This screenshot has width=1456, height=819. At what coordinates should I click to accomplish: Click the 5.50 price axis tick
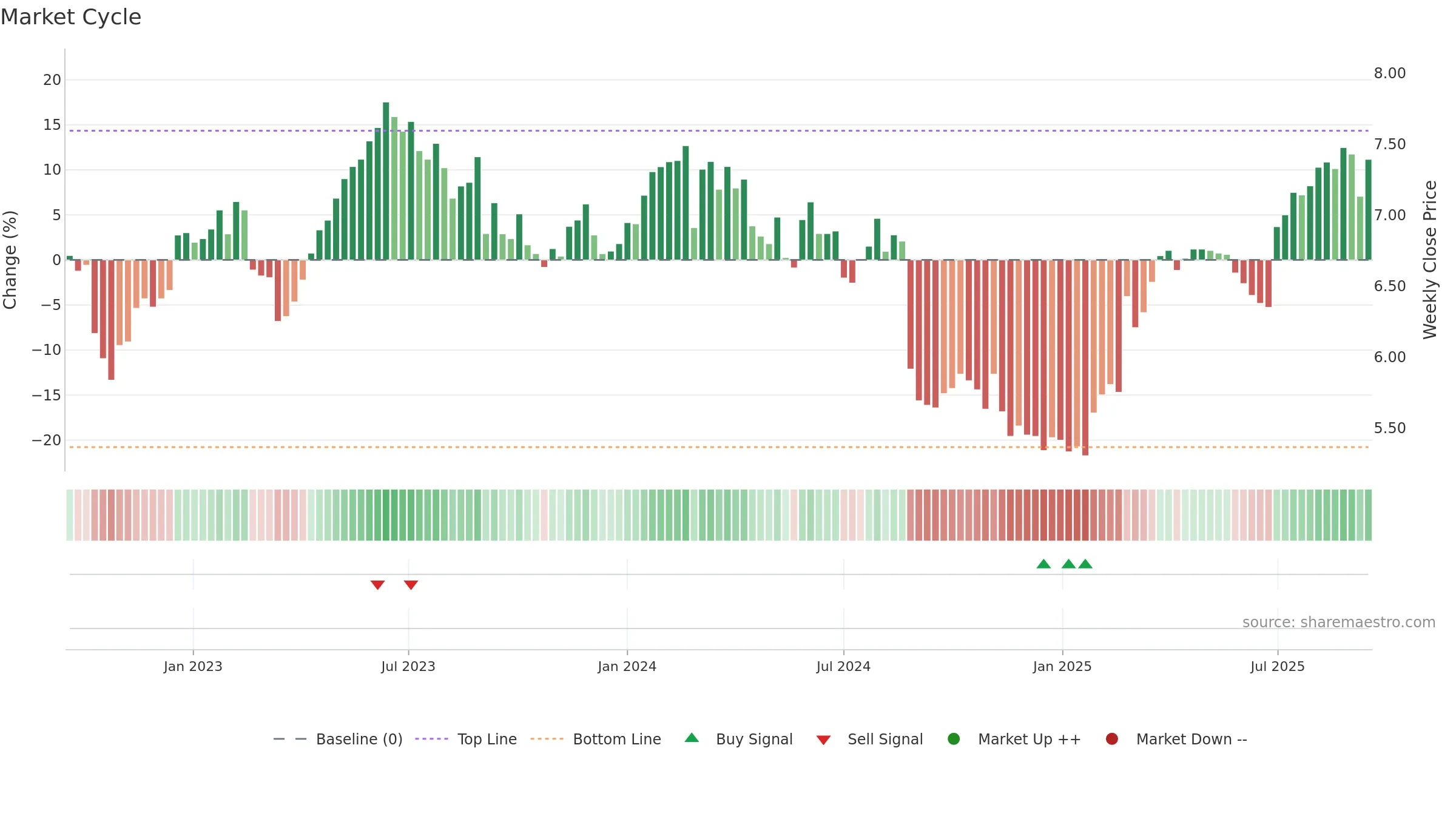click(x=1390, y=428)
